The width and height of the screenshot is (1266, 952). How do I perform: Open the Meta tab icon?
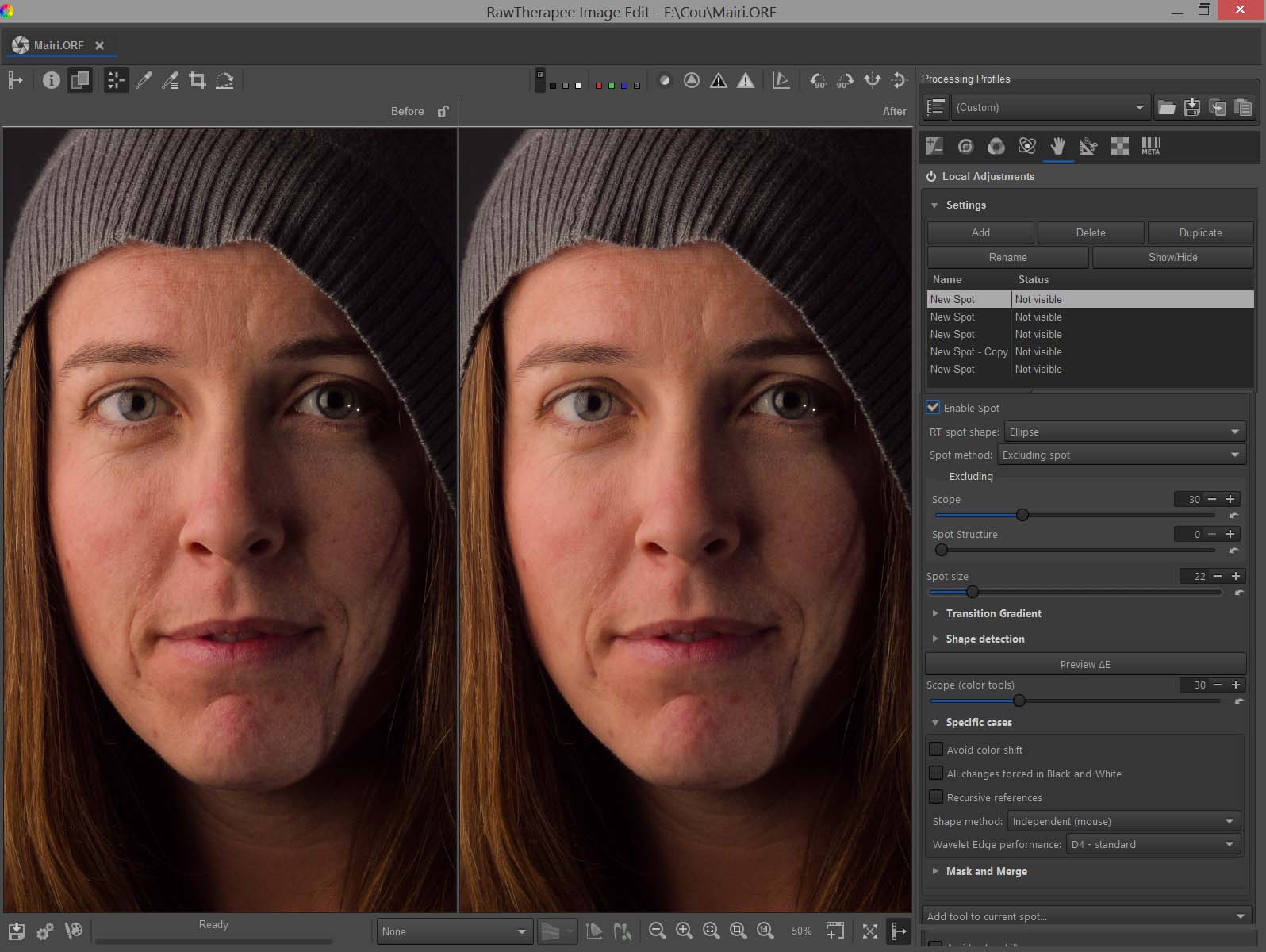point(1150,146)
